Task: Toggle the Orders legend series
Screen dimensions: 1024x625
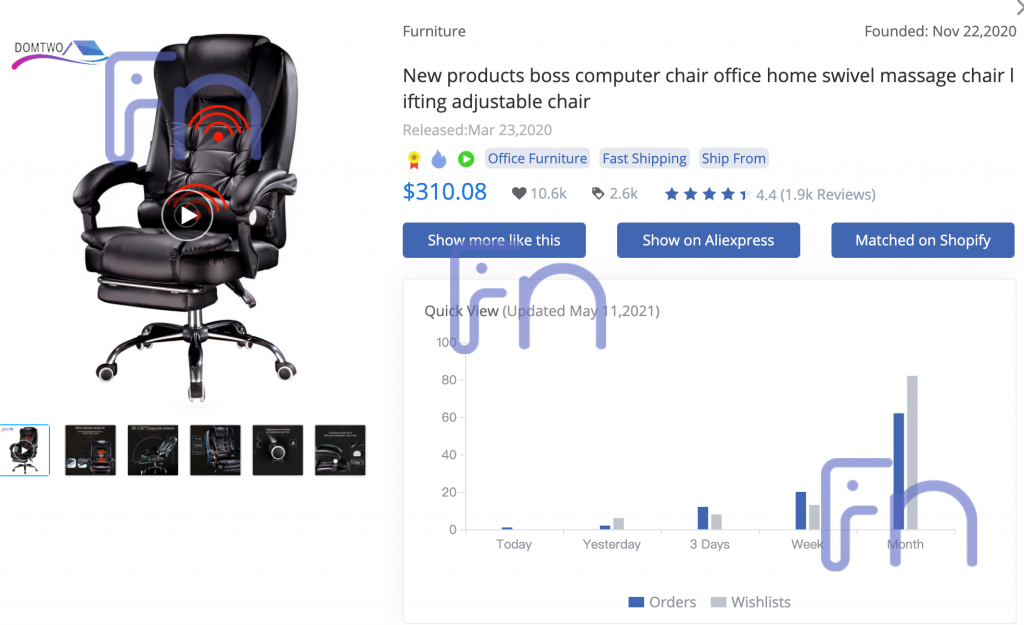Action: point(662,602)
